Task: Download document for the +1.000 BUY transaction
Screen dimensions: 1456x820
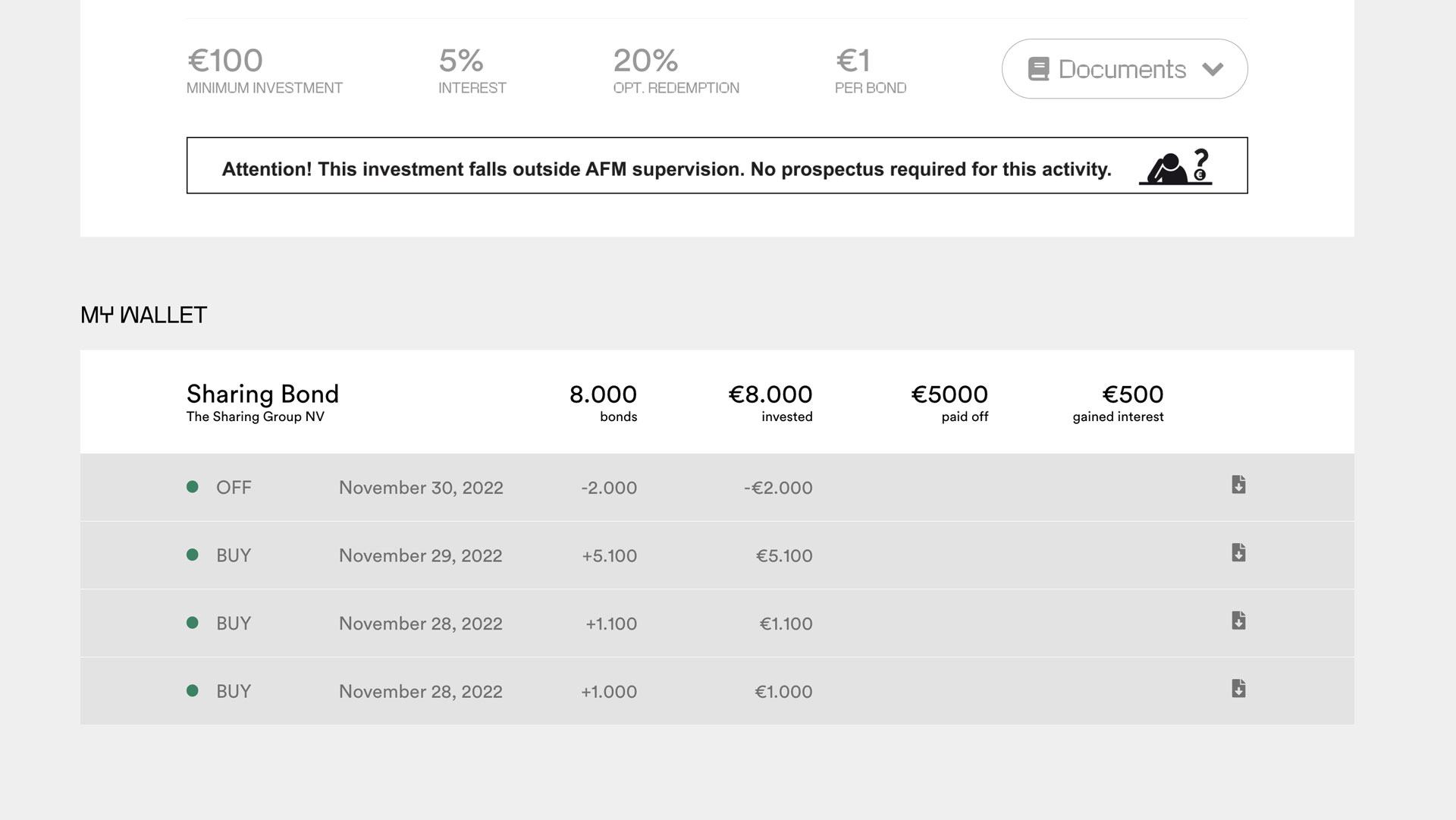Action: coord(1238,689)
